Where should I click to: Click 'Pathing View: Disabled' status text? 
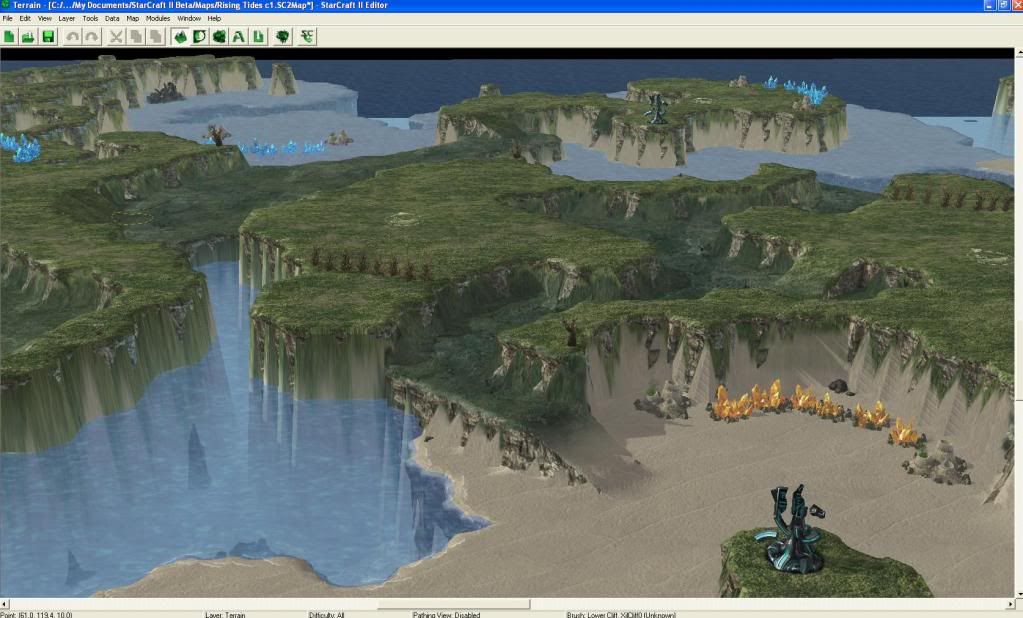[446, 615]
